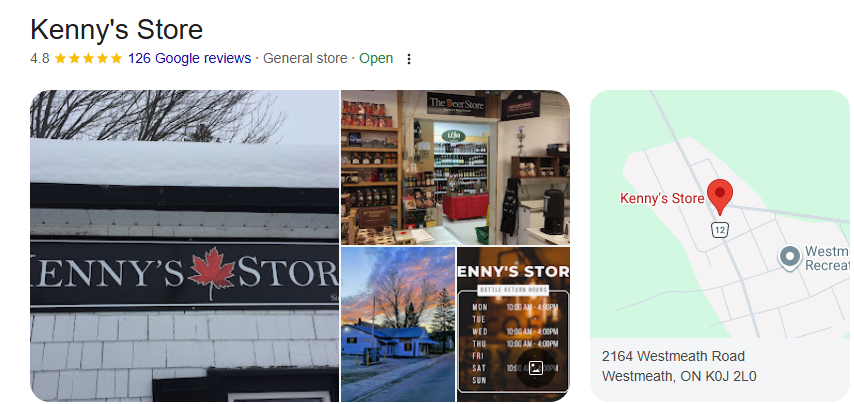Click the 4.8 rating number
Image resolution: width=854 pixels, height=404 pixels.
coord(40,58)
